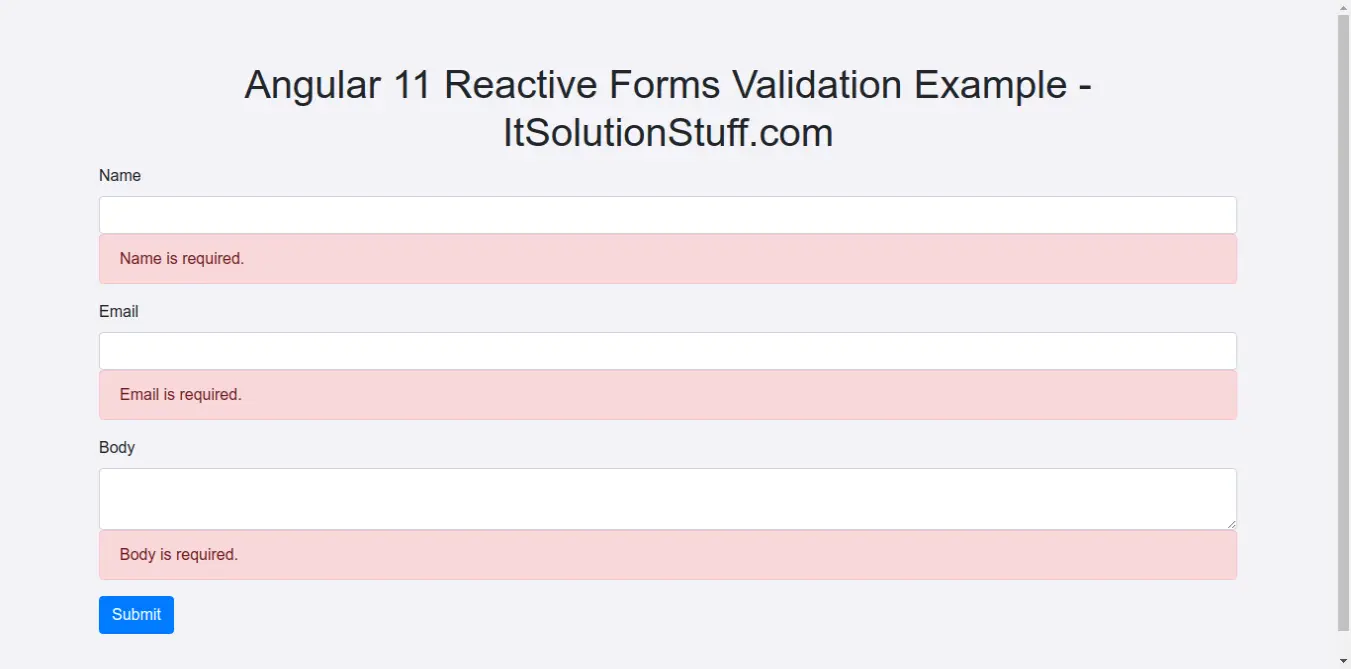Click the scrollbar up arrow
The image size is (1351, 669).
1344,7
